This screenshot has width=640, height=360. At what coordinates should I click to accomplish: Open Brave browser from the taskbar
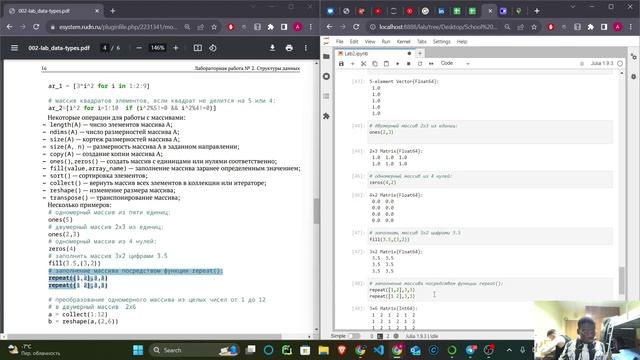[x=342, y=350]
